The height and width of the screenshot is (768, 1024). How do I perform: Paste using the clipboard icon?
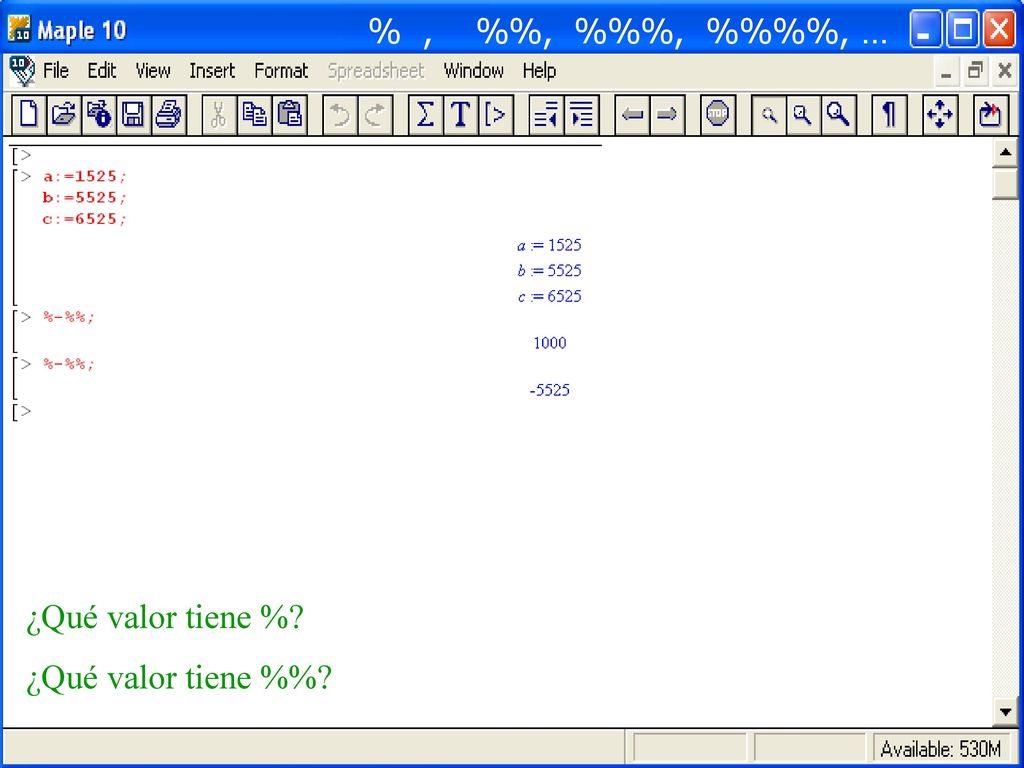pos(289,115)
